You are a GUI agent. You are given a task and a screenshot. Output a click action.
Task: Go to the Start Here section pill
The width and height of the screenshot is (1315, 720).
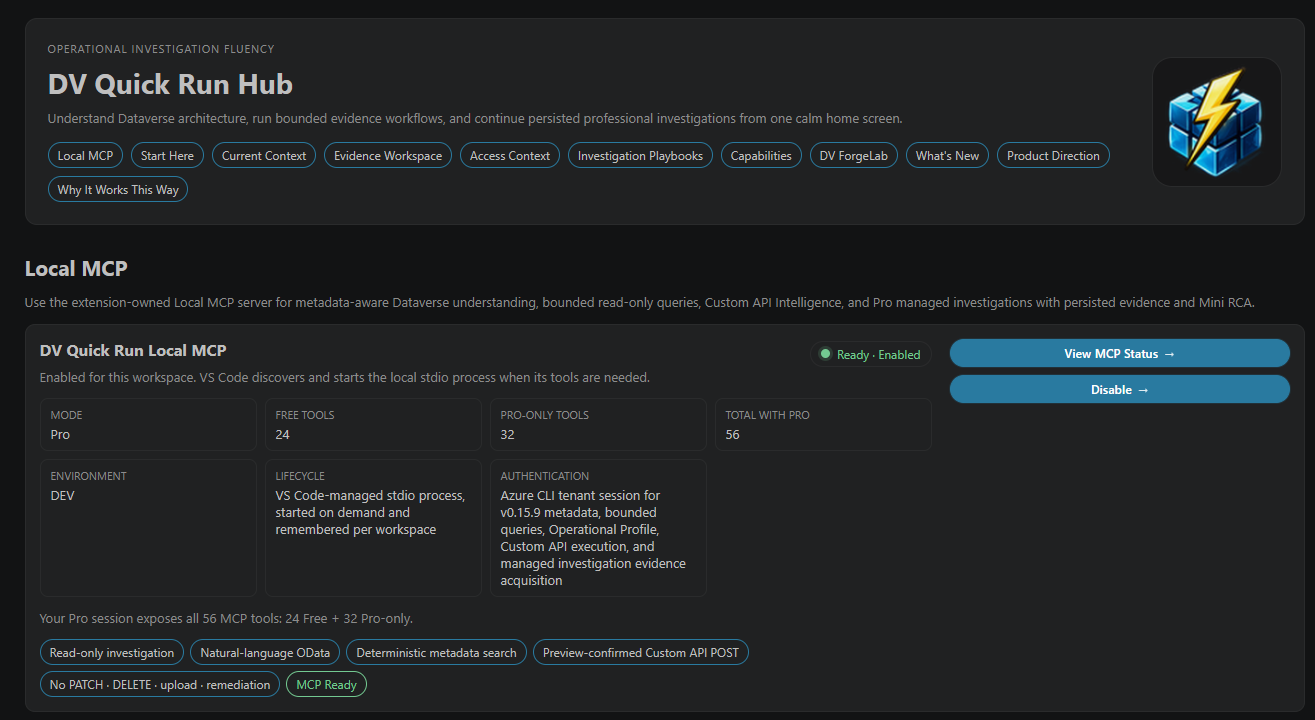[168, 155]
